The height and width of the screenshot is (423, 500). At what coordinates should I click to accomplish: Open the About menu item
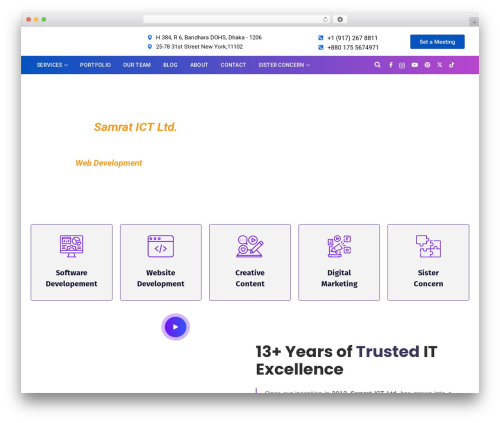(x=199, y=65)
